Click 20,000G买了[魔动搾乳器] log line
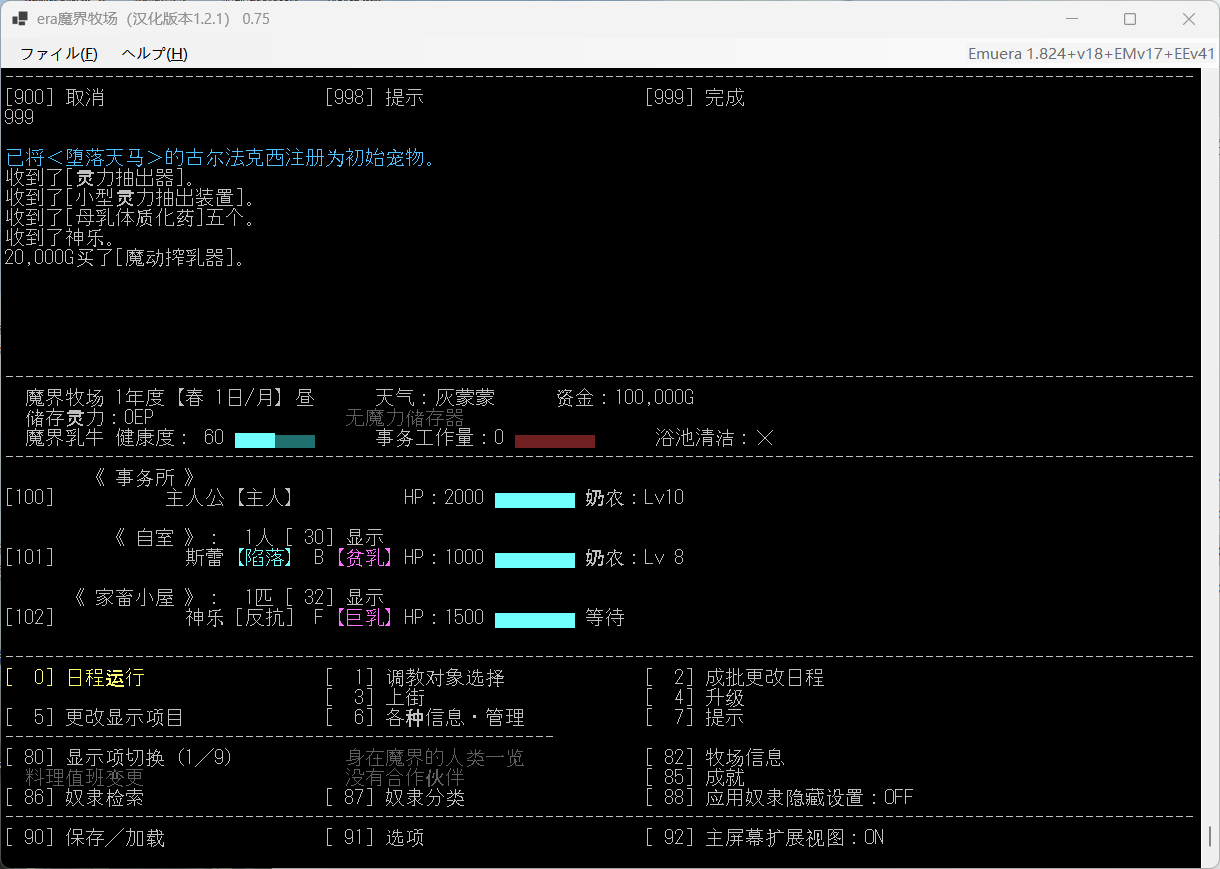 tap(125, 258)
